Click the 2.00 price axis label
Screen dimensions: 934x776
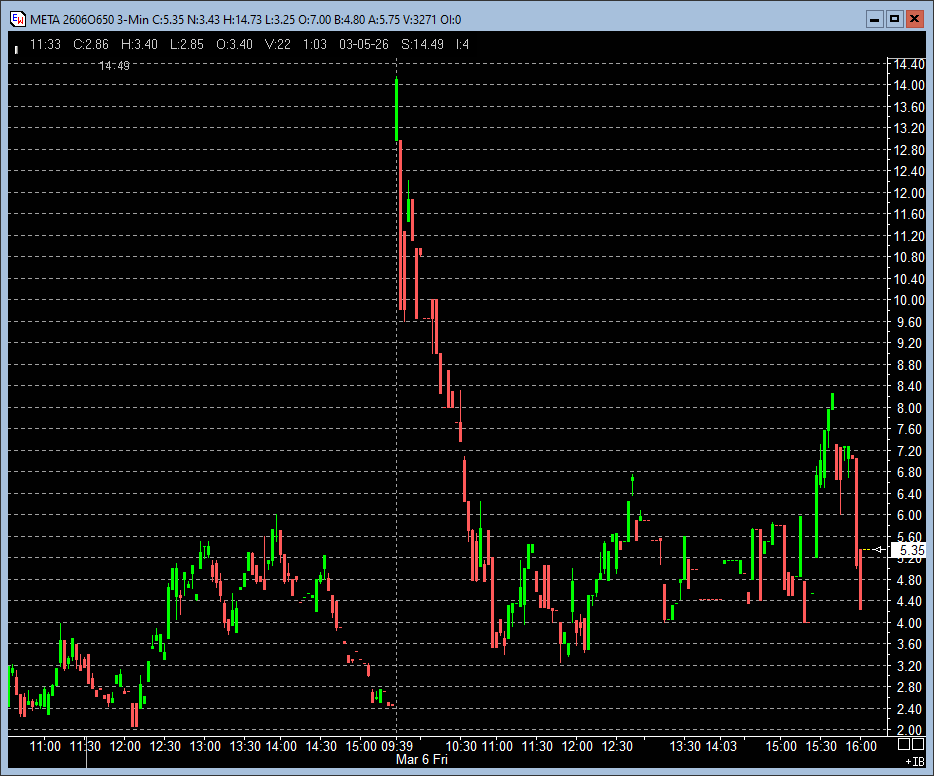click(x=907, y=730)
